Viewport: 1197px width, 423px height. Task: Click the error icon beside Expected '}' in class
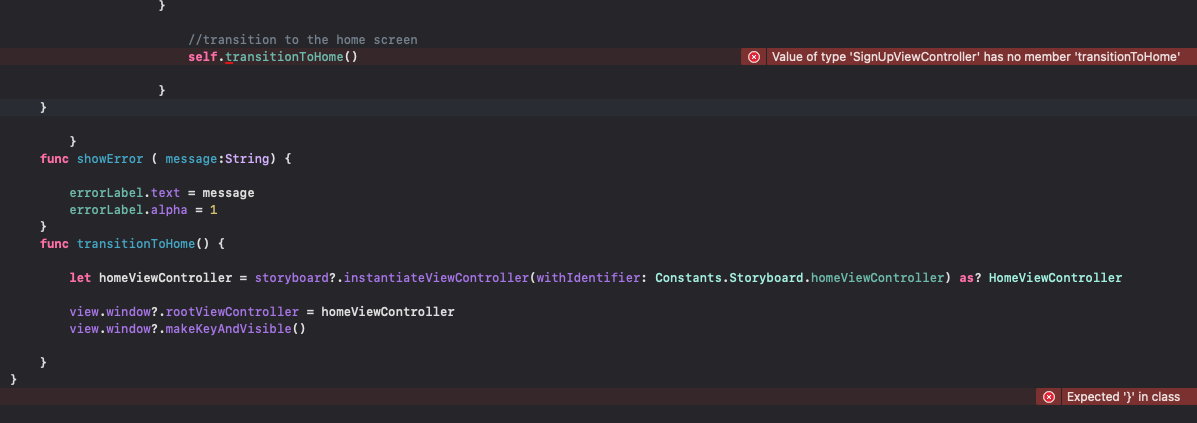click(1049, 397)
